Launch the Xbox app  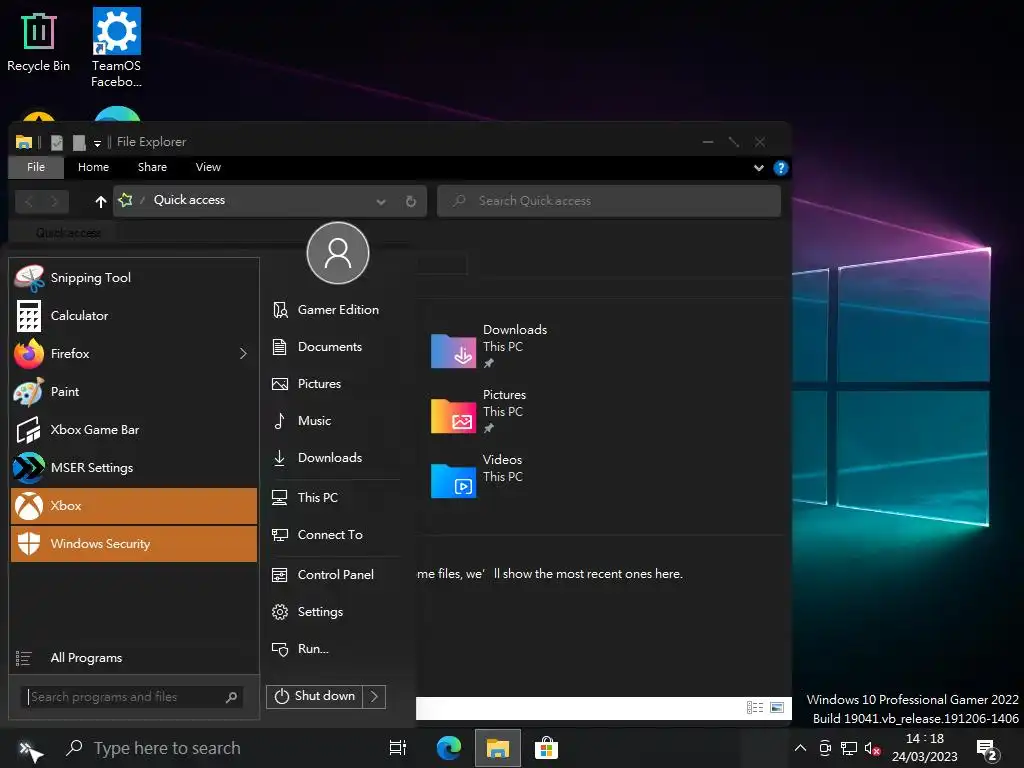(134, 505)
